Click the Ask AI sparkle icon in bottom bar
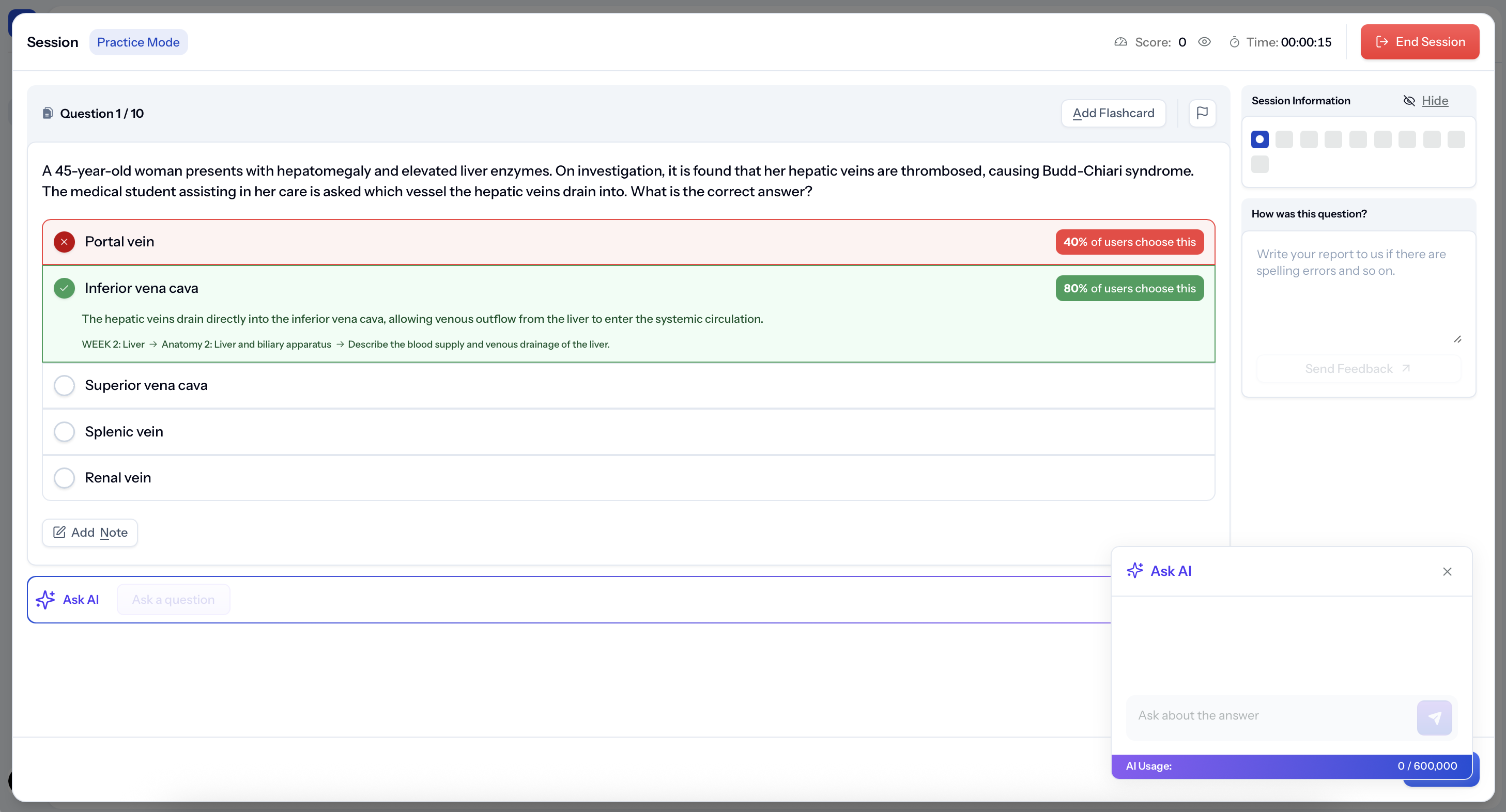Viewport: 1506px width, 812px height. point(45,599)
